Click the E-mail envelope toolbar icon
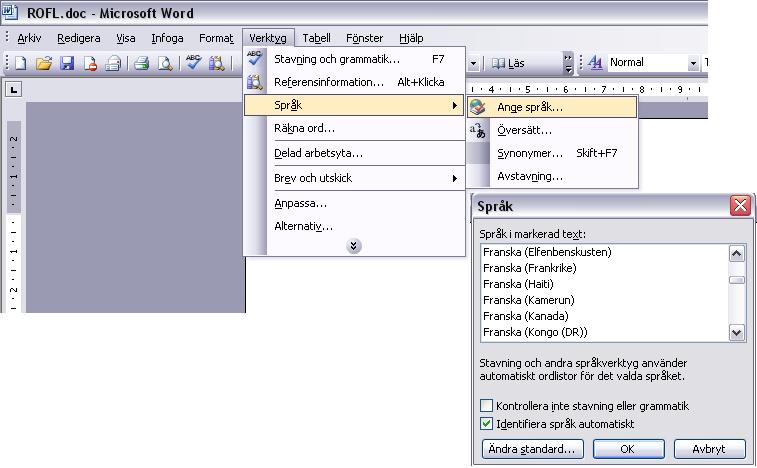757x468 pixels. click(113, 63)
